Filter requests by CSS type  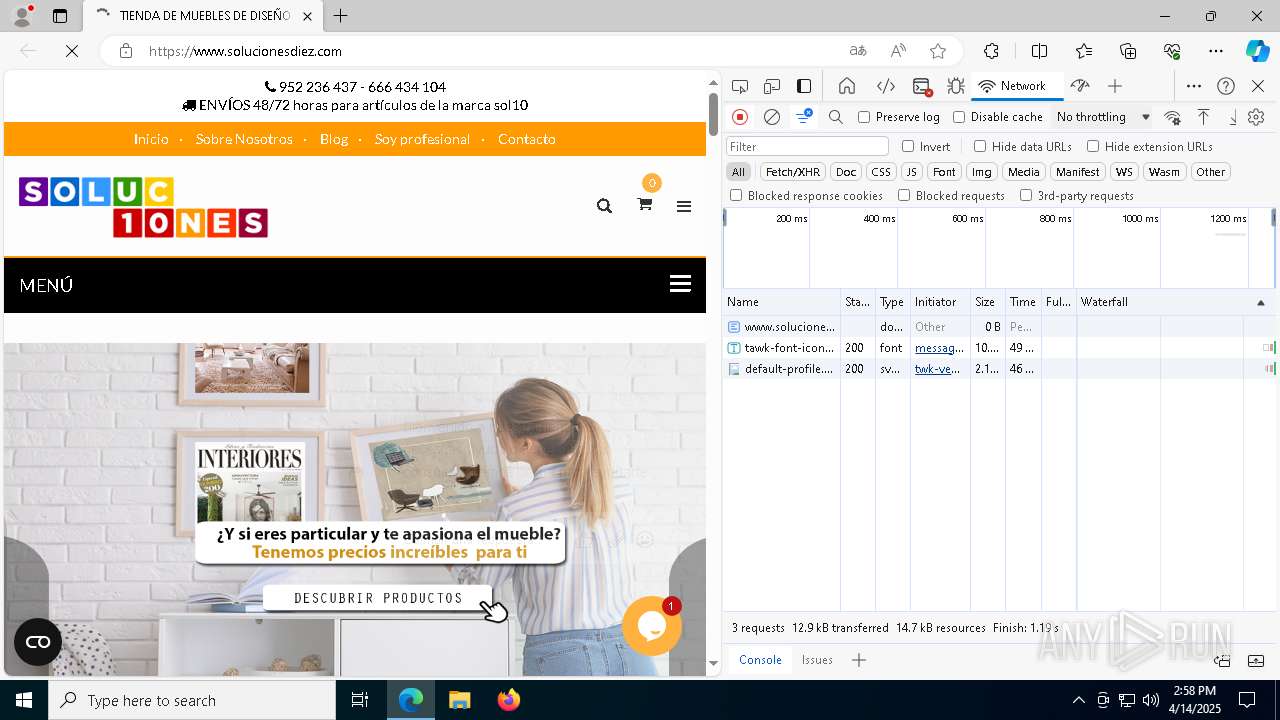tap(880, 172)
